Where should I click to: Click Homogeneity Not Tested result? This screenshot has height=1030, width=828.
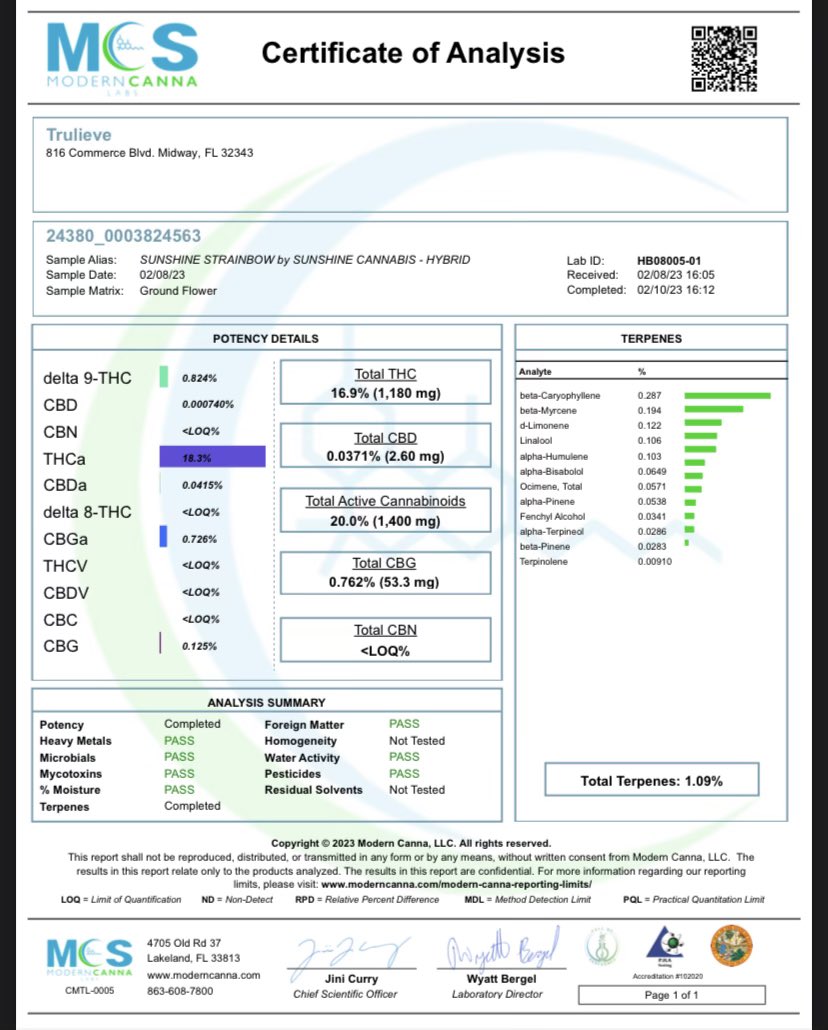[417, 740]
